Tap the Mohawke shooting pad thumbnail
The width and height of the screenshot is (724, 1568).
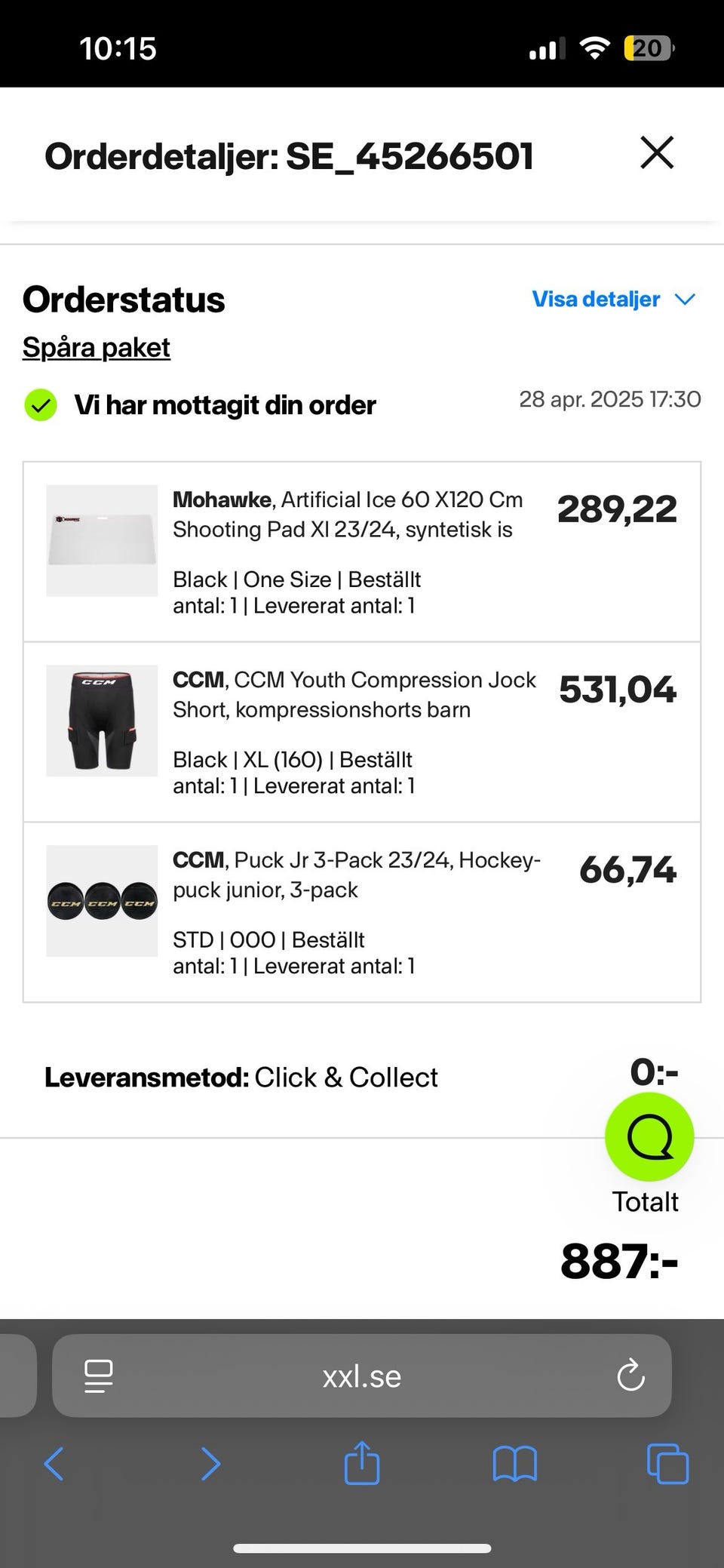click(x=102, y=540)
